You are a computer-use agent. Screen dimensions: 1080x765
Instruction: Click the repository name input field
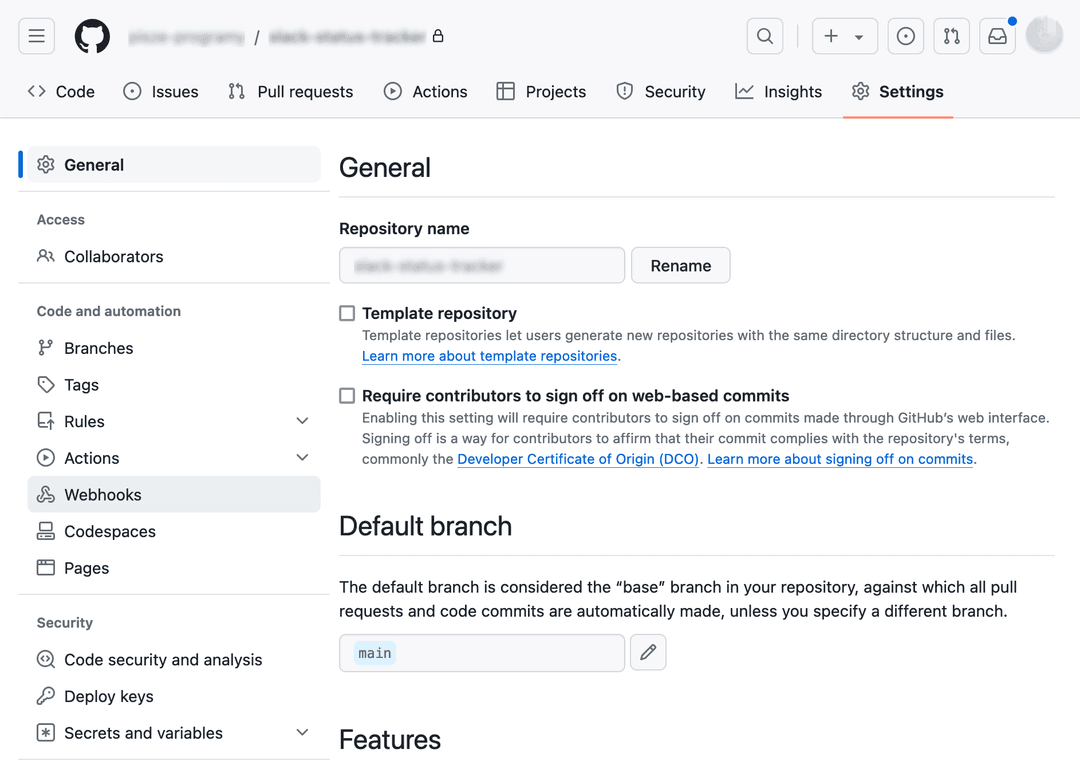coord(482,265)
